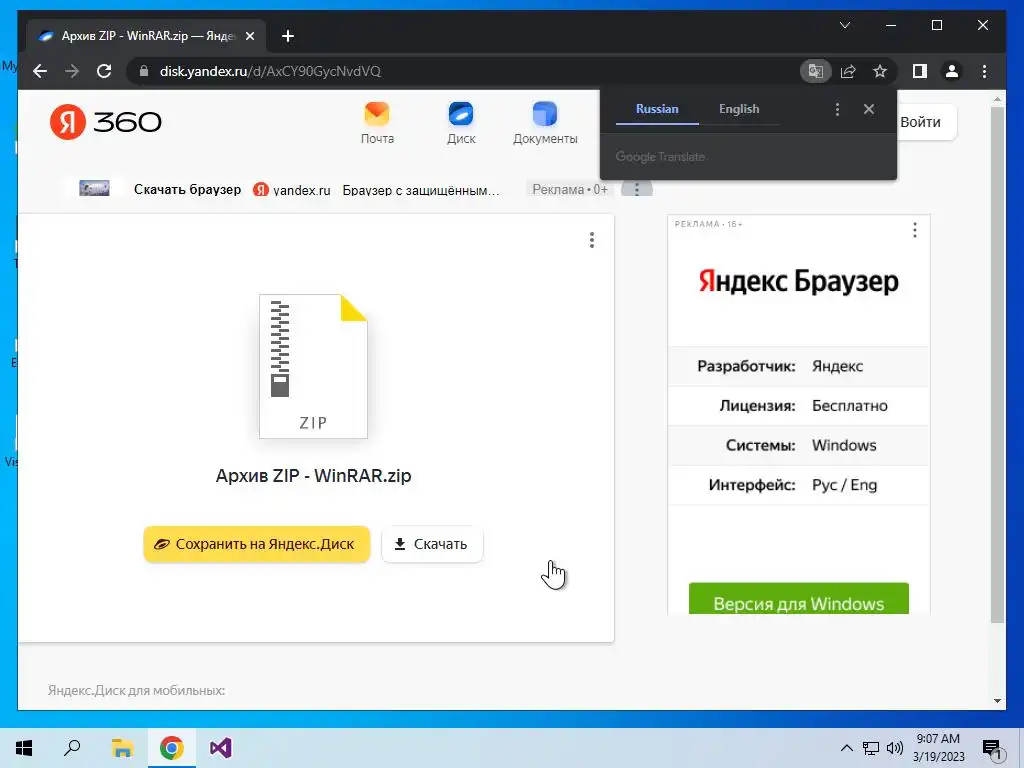The height and width of the screenshot is (768, 1024).
Task: Click the Скачать download button
Action: 432,544
